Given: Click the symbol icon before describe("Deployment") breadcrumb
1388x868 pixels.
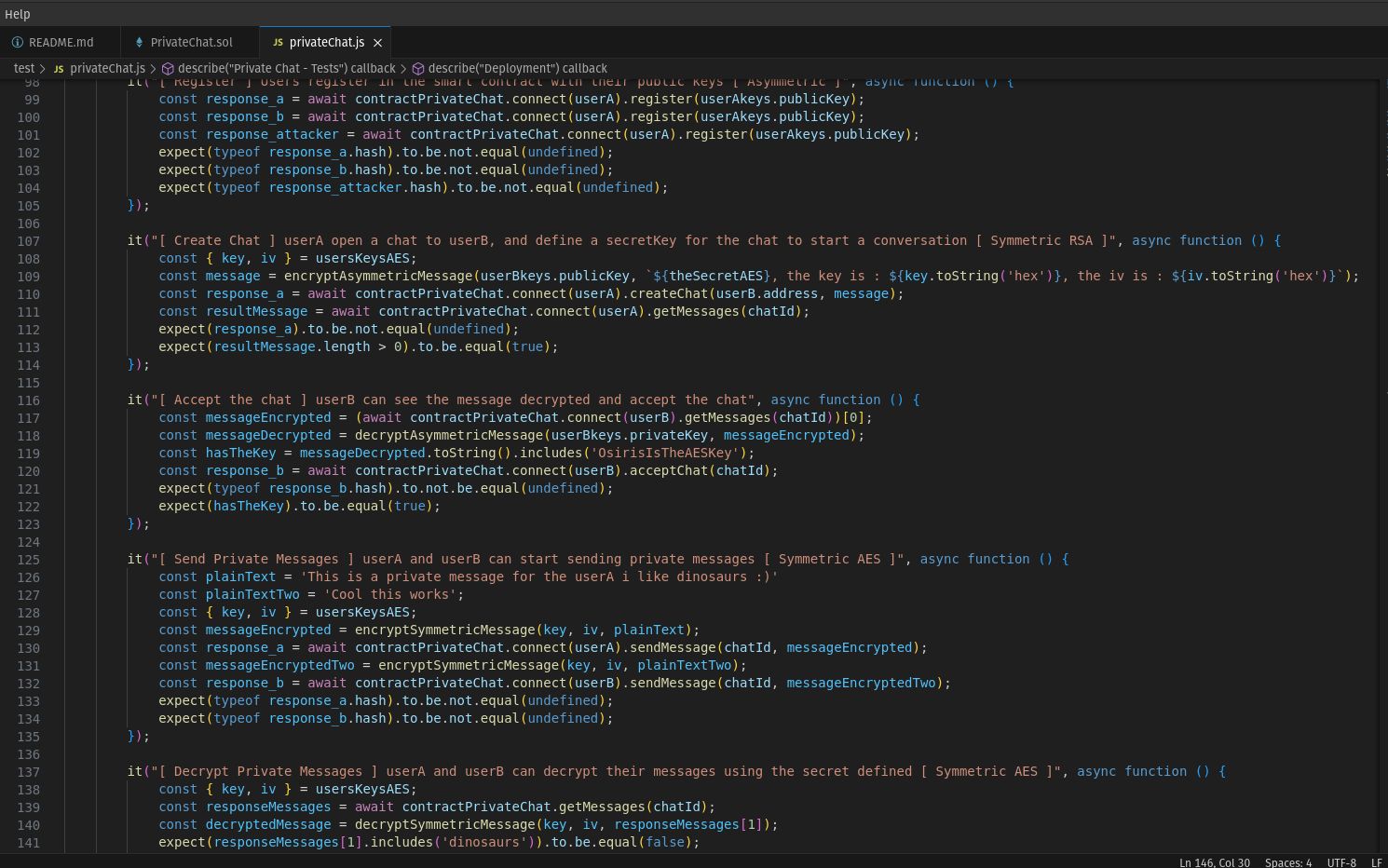Looking at the screenshot, I should 418,69.
